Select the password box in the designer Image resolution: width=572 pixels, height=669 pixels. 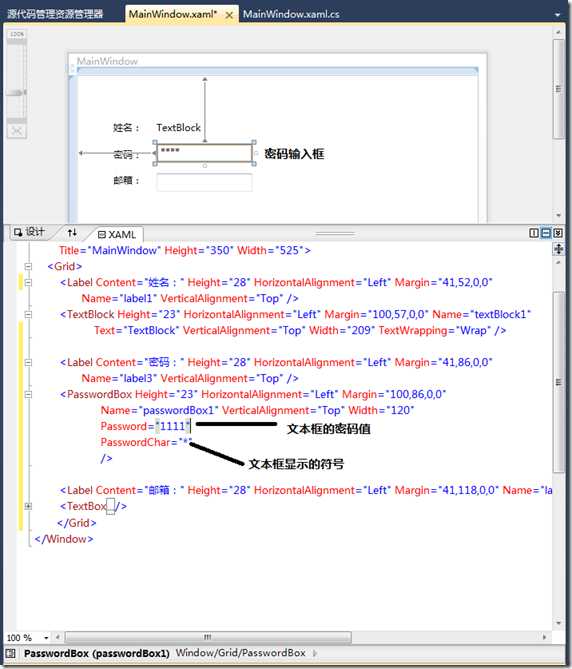tap(204, 153)
